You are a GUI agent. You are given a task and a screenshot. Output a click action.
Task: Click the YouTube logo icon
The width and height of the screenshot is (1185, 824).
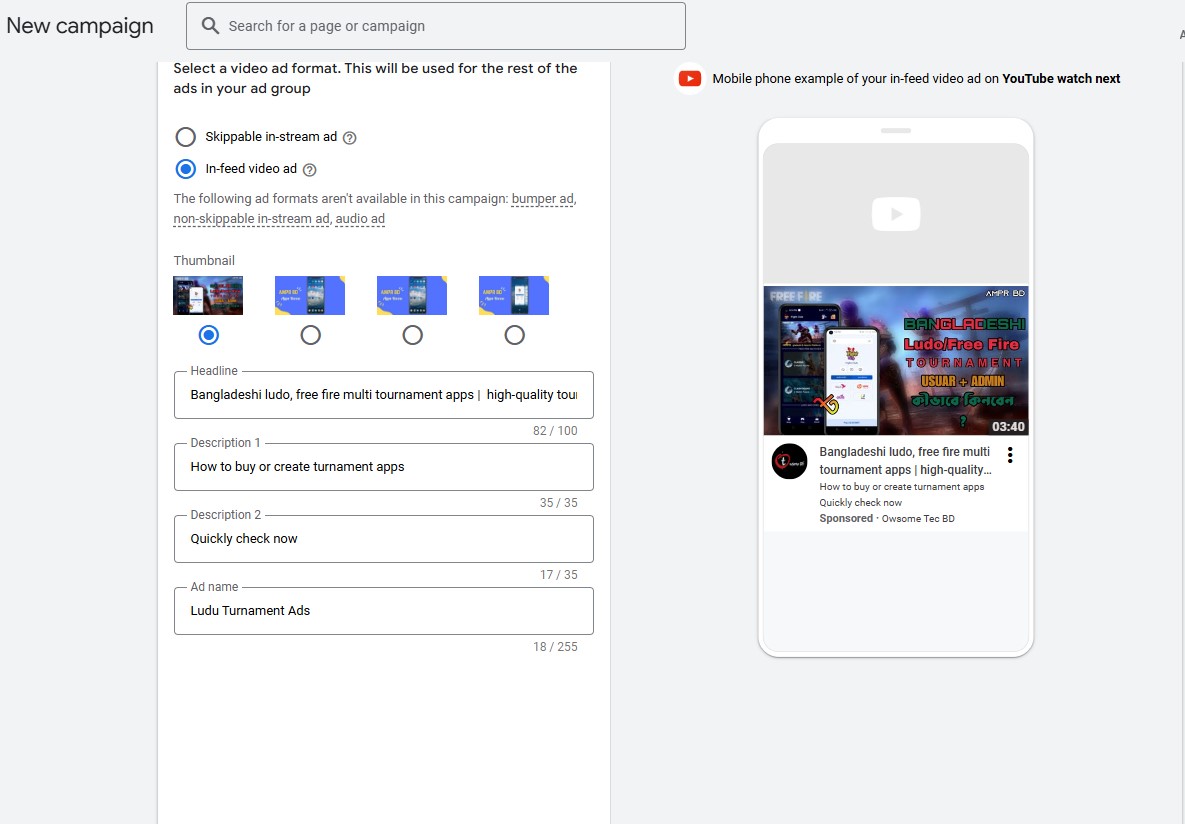pyautogui.click(x=689, y=79)
